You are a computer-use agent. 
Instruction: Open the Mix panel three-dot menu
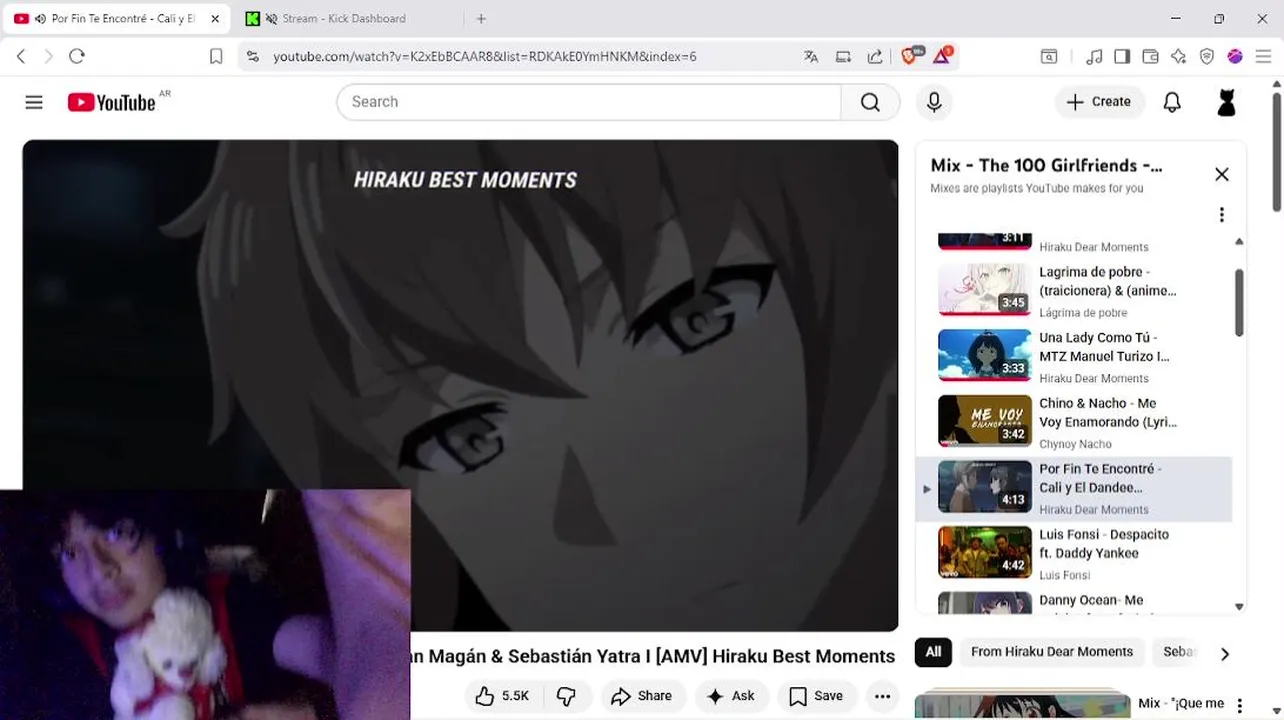1221,214
